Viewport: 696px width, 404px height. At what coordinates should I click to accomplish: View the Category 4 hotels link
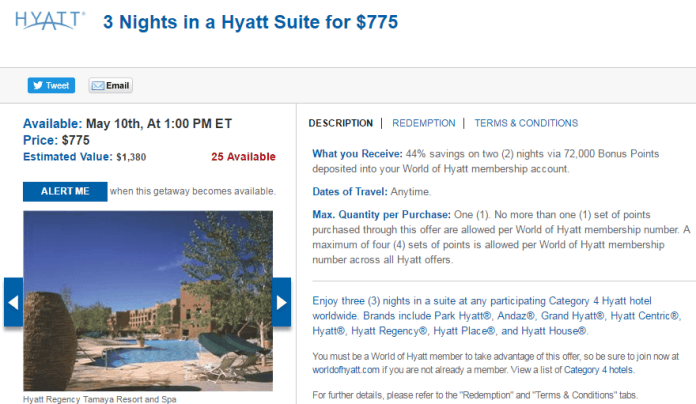[x=598, y=370]
